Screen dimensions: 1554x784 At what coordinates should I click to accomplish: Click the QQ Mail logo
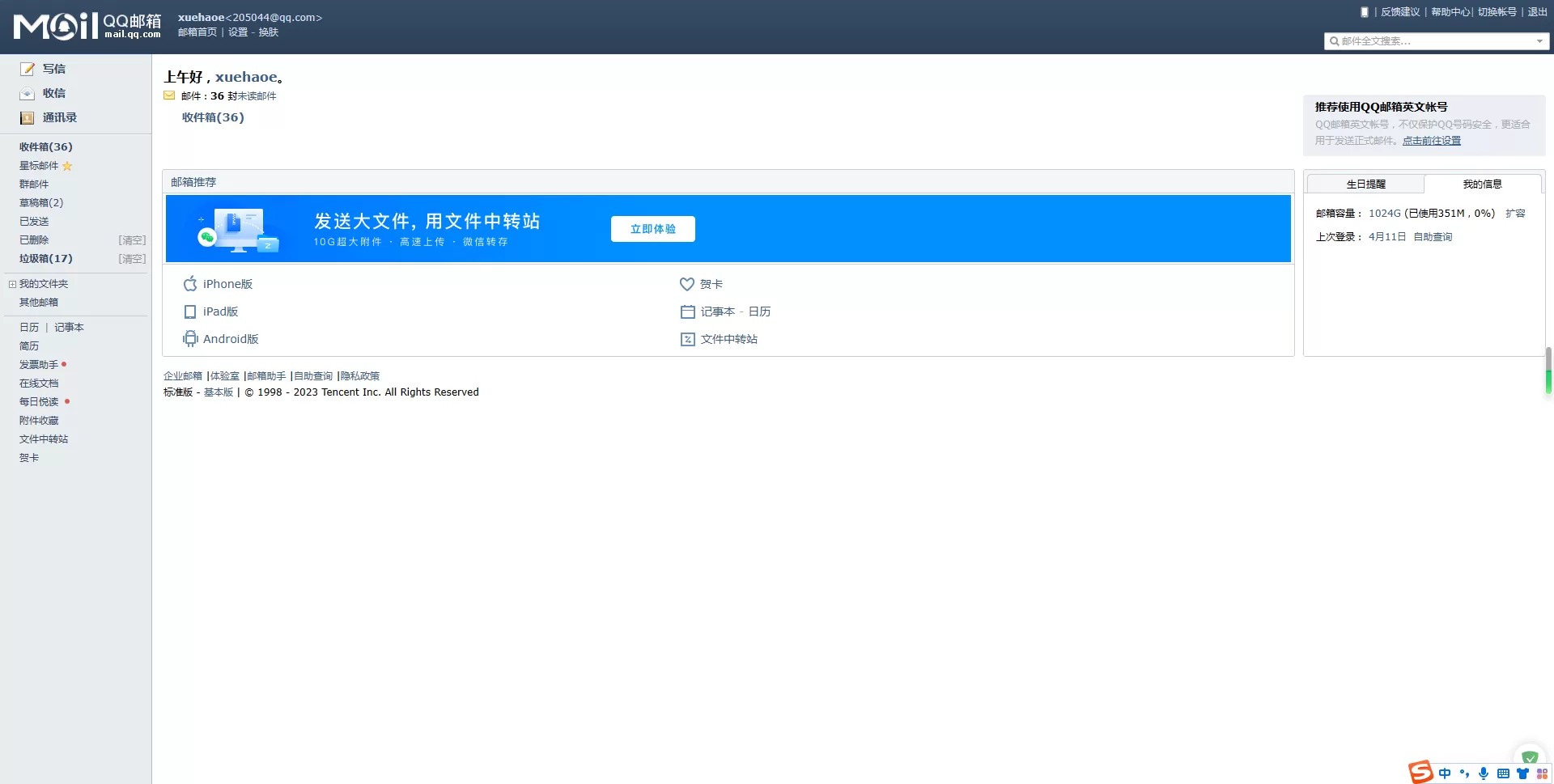pyautogui.click(x=87, y=26)
